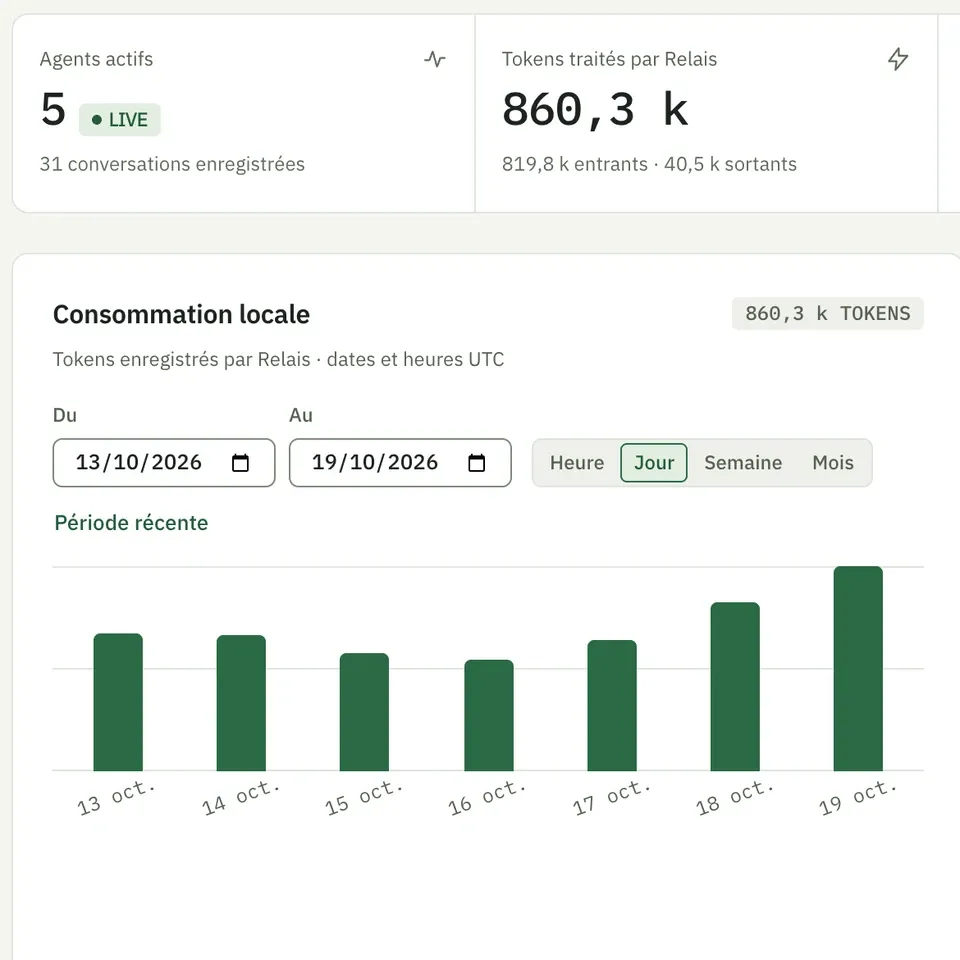Click the tallest 19 oct. bar
Image resolution: width=960 pixels, height=960 pixels.
[858, 669]
